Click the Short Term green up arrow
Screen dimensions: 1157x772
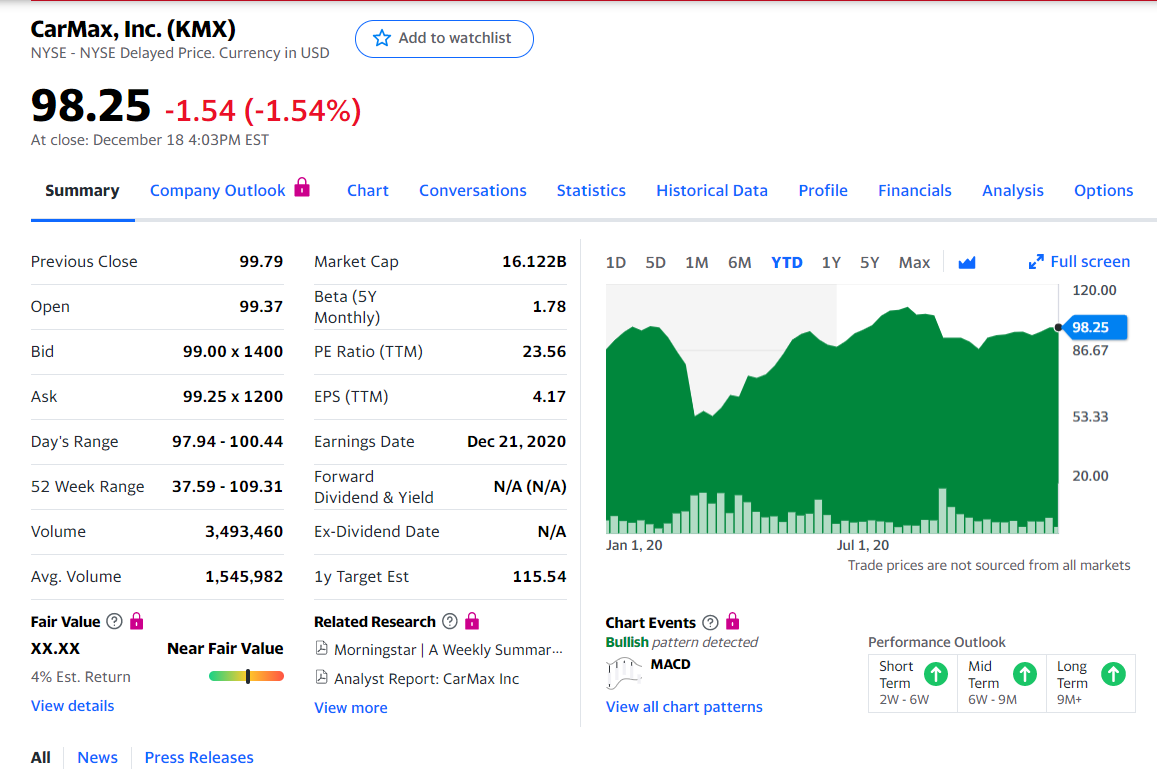(x=936, y=673)
